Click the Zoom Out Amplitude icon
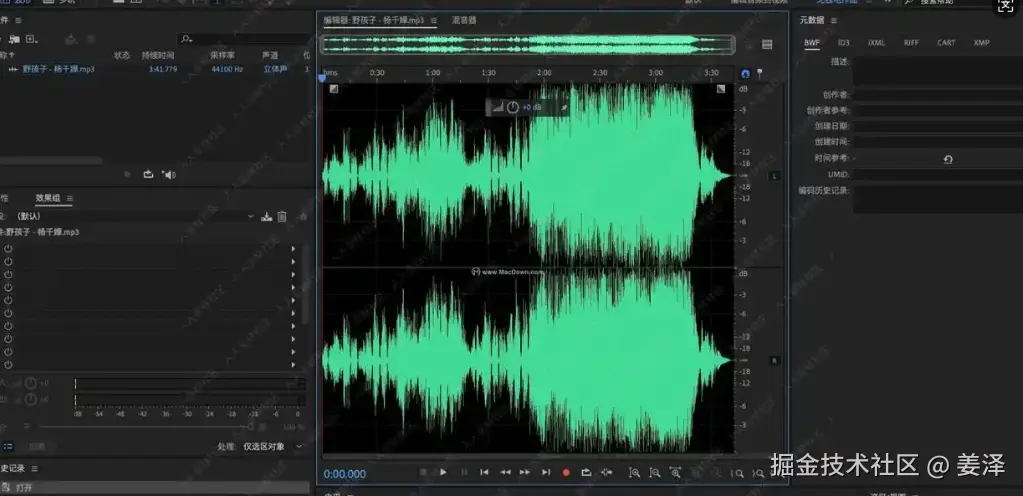1023x496 pixels. [655, 473]
